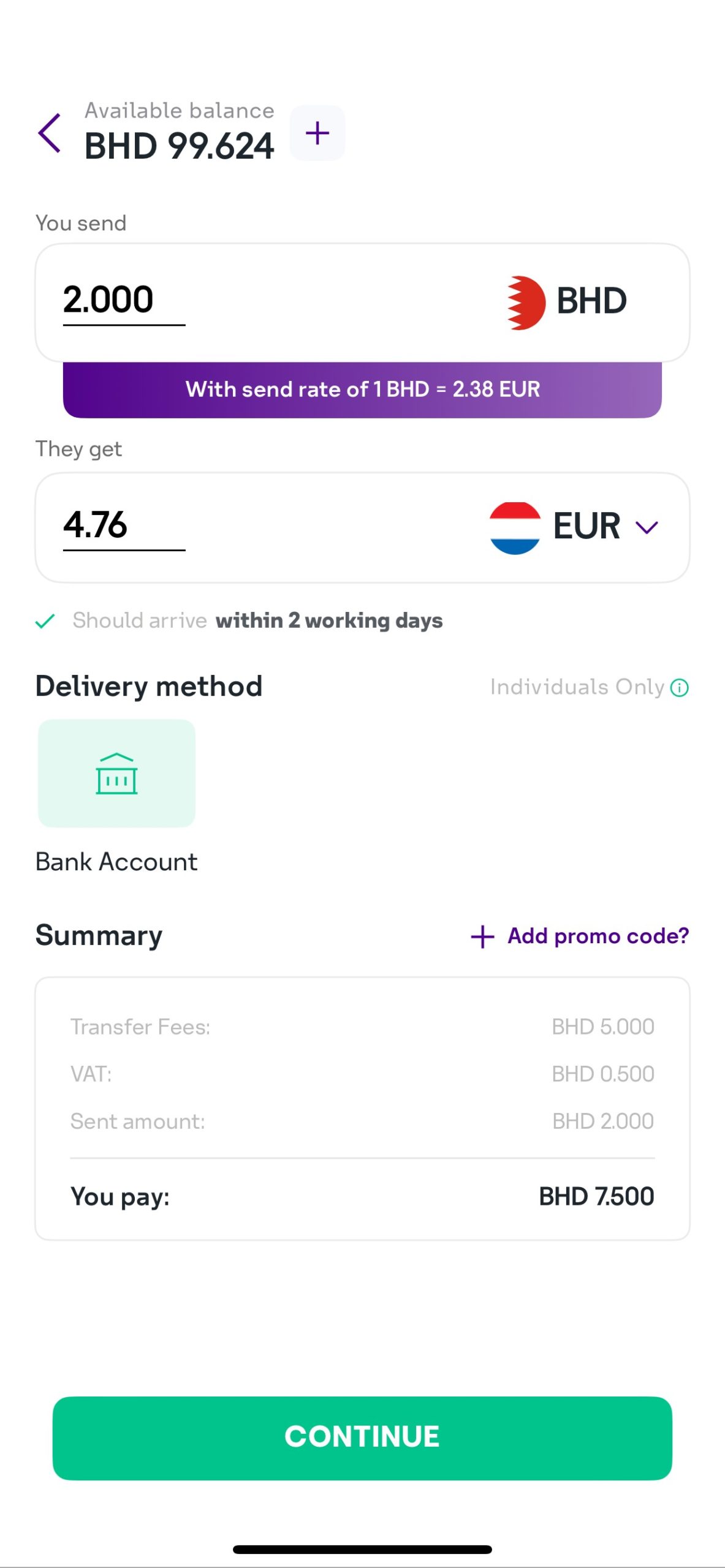Tap the BHD 99.624 available balance
The image size is (725, 1568).
click(x=179, y=146)
